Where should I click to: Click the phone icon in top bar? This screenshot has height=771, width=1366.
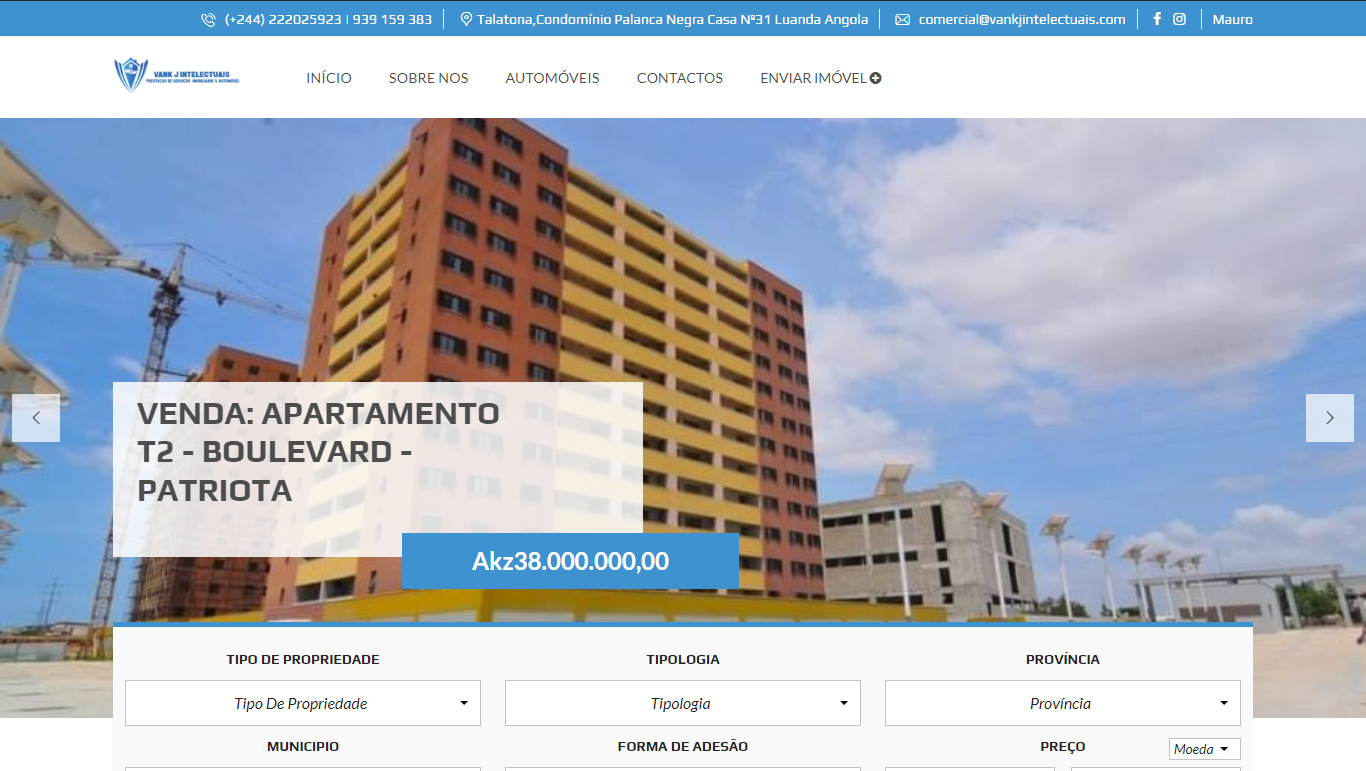point(208,20)
